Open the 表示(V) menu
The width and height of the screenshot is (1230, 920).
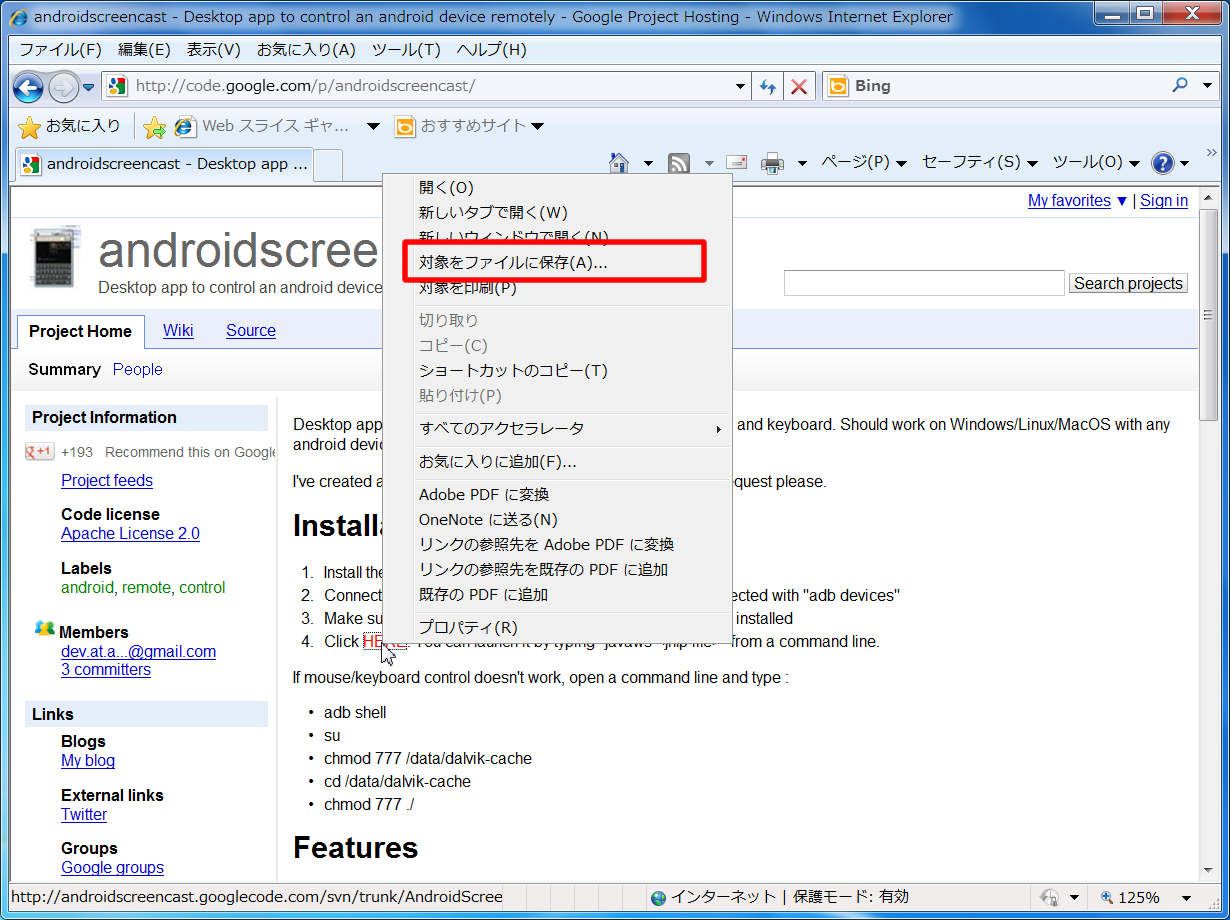click(214, 50)
